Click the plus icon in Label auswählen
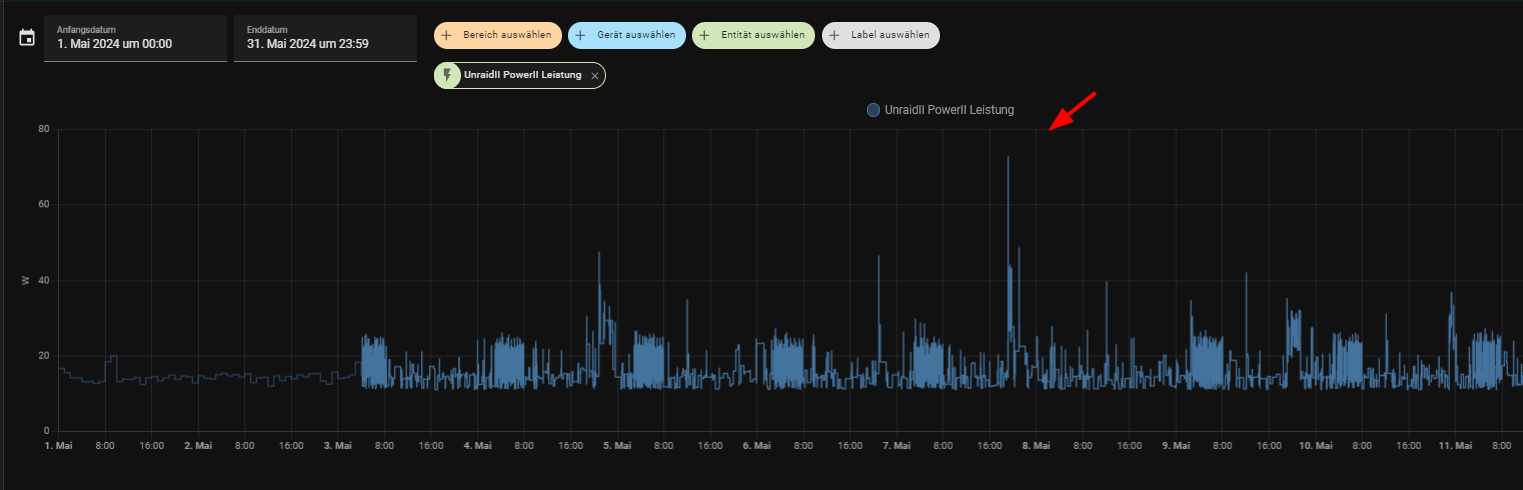Viewport: 1523px width, 490px height. [835, 35]
